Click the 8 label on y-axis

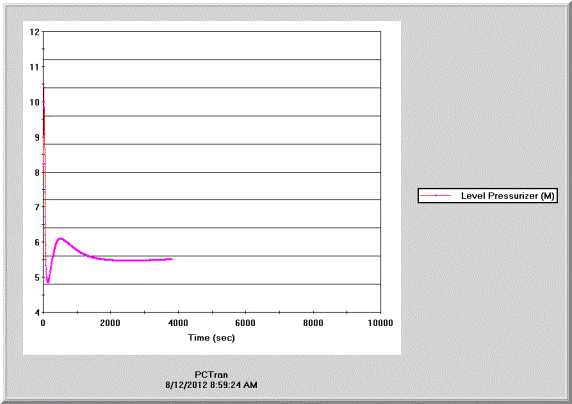coord(37,172)
